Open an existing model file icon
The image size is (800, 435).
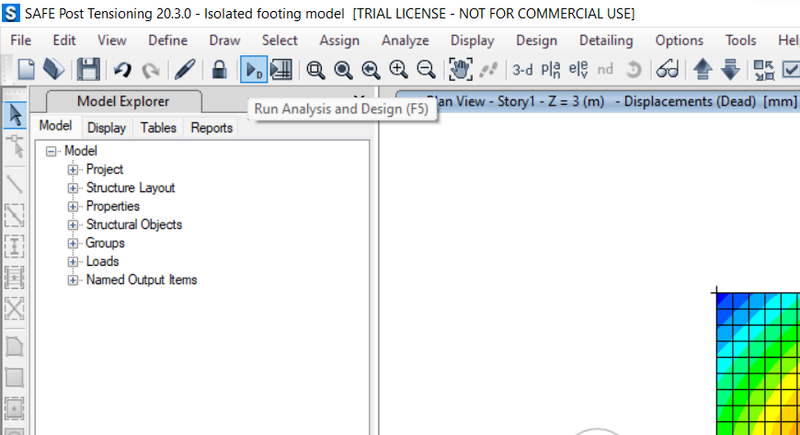54,69
